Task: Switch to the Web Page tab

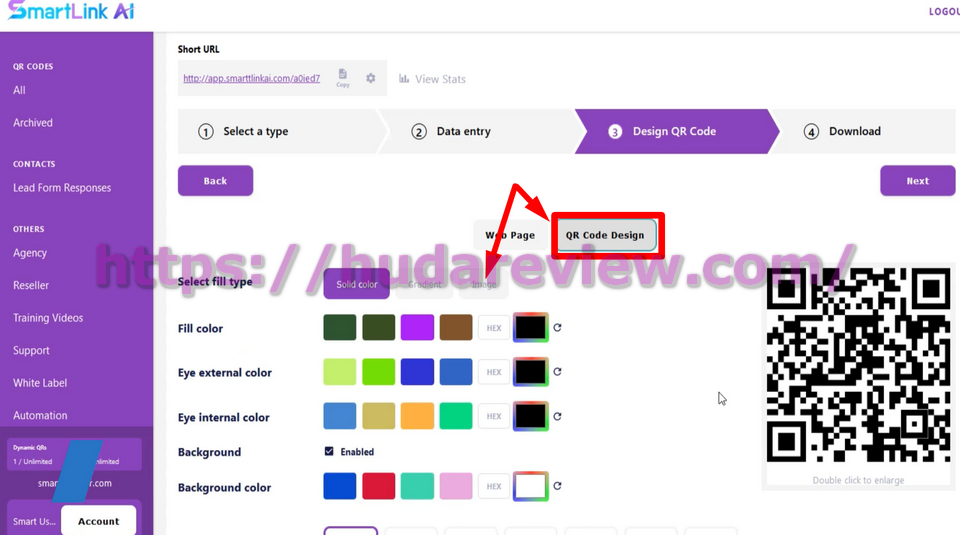Action: coord(510,235)
